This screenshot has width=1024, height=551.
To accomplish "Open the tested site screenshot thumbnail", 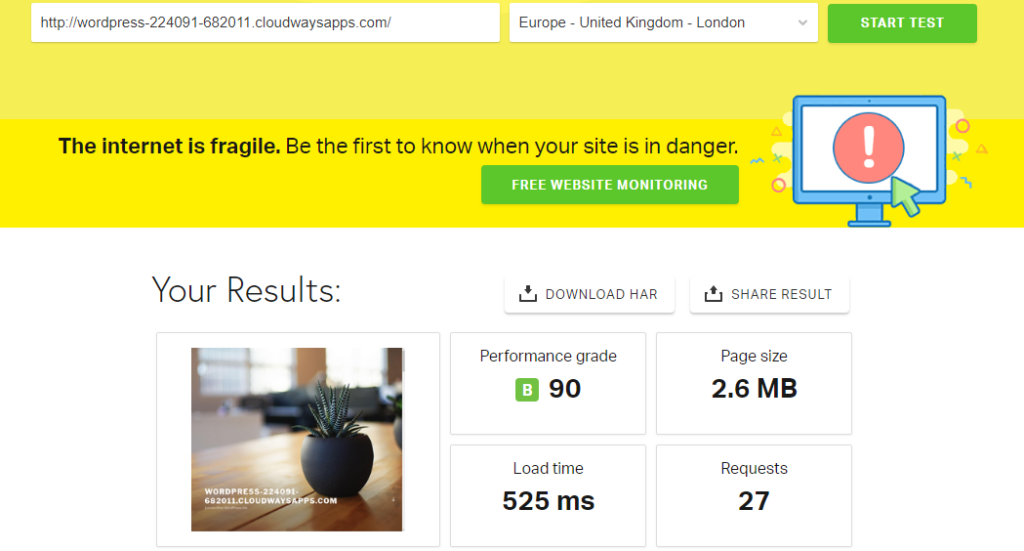I will click(x=297, y=439).
